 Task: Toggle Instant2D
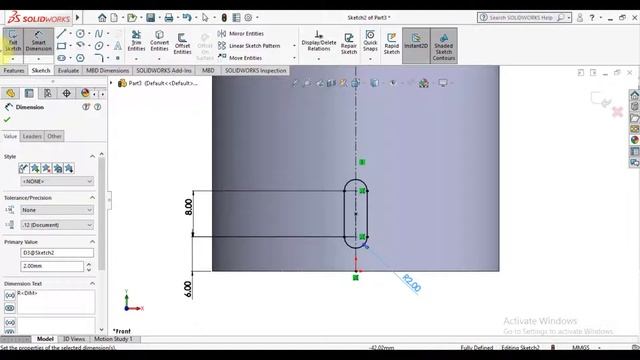pyautogui.click(x=416, y=45)
